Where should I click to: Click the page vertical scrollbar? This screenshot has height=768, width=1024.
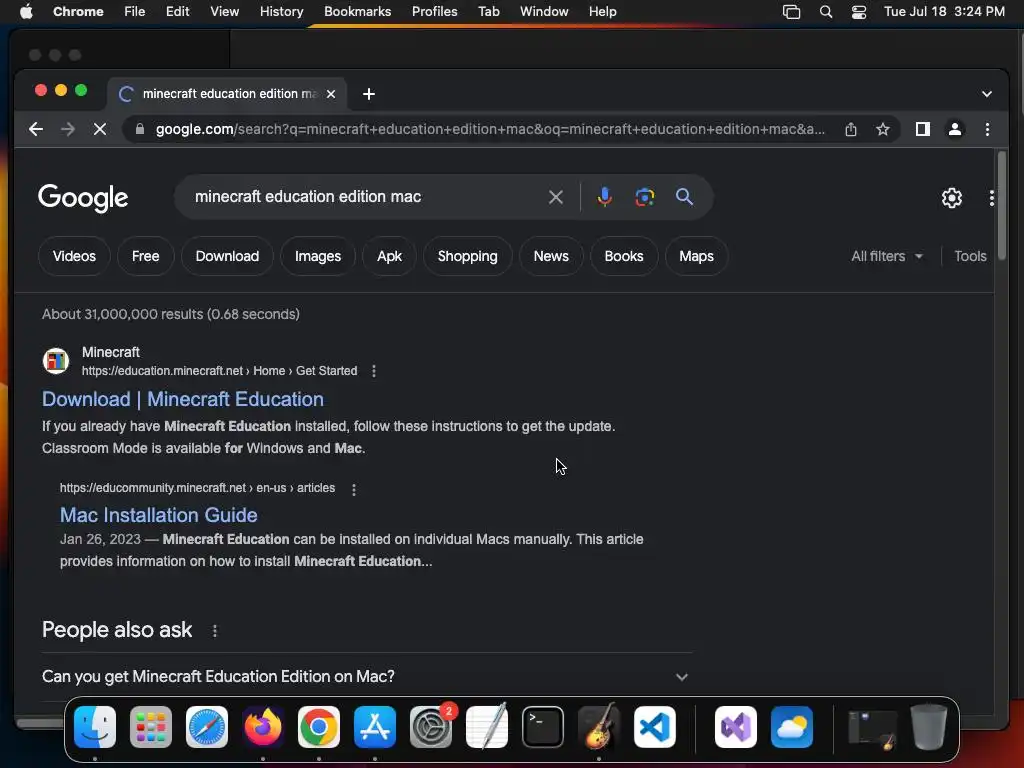1001,206
